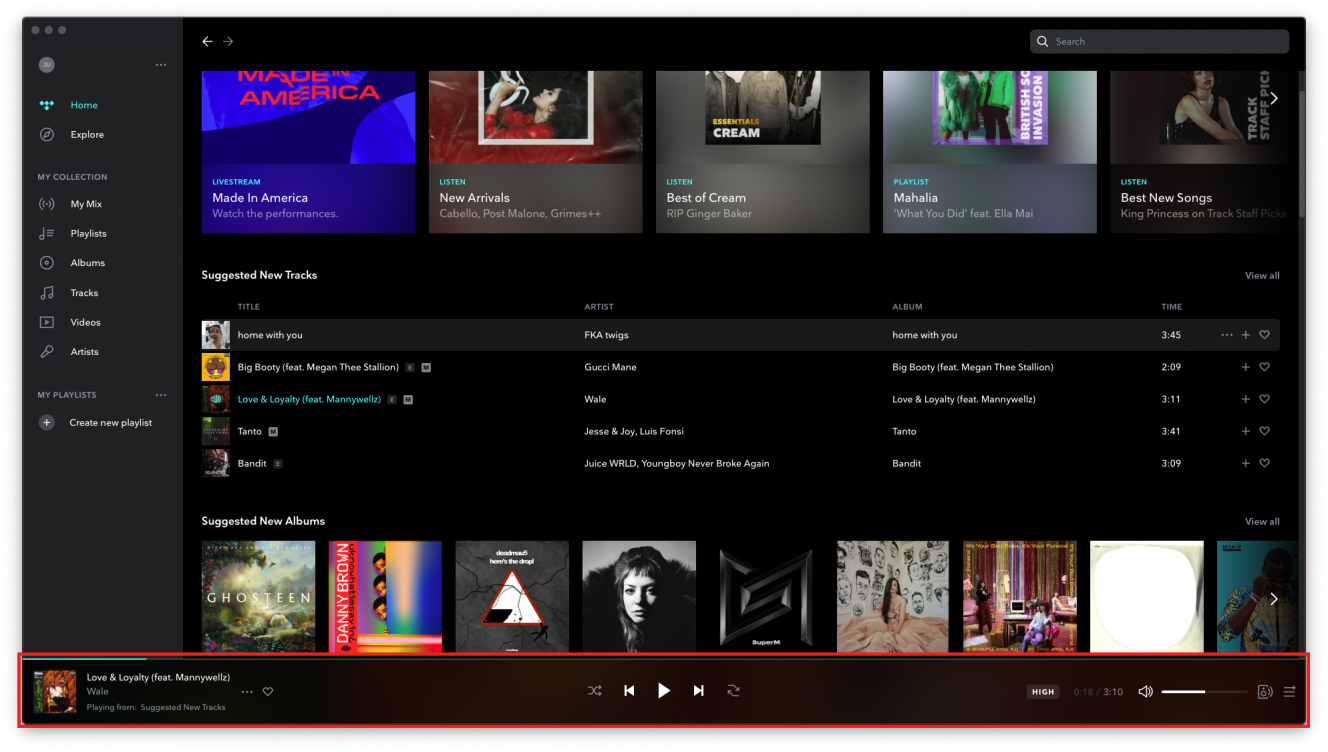Advance the featured carousel with right chevron
The height and width of the screenshot is (752, 1328).
(x=1274, y=98)
